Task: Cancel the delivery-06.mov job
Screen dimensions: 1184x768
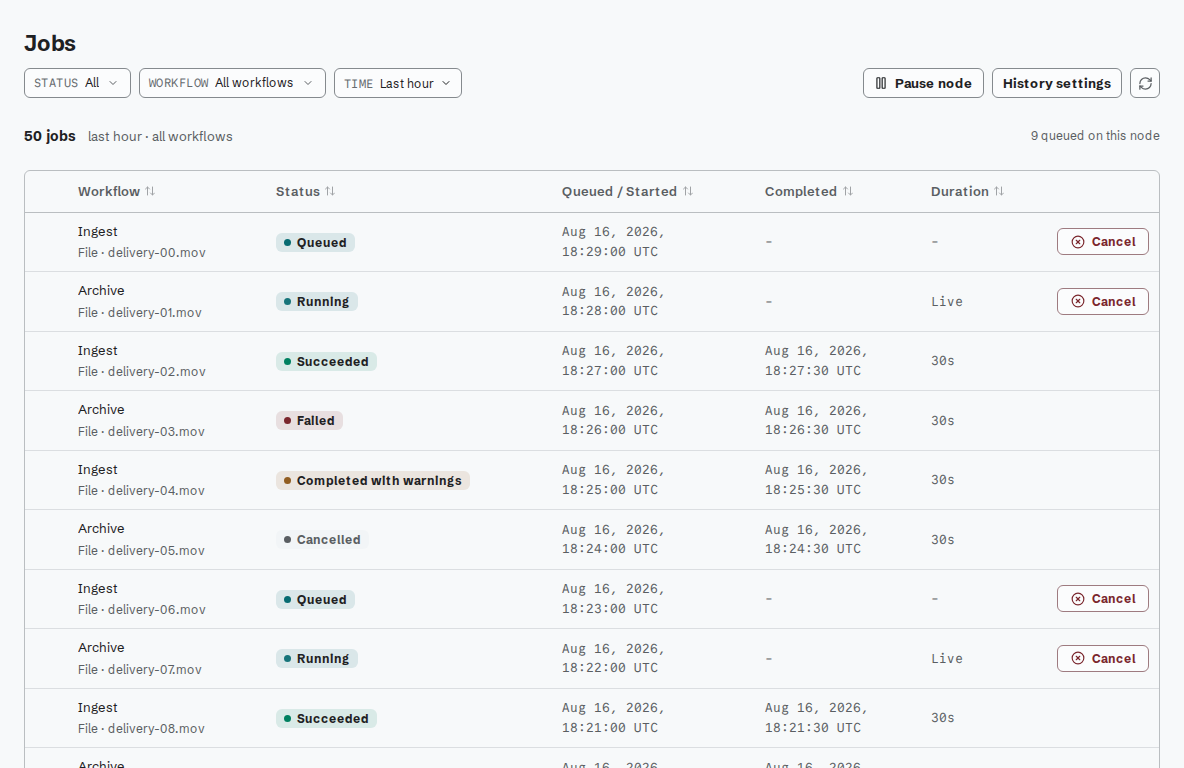Action: (x=1102, y=599)
